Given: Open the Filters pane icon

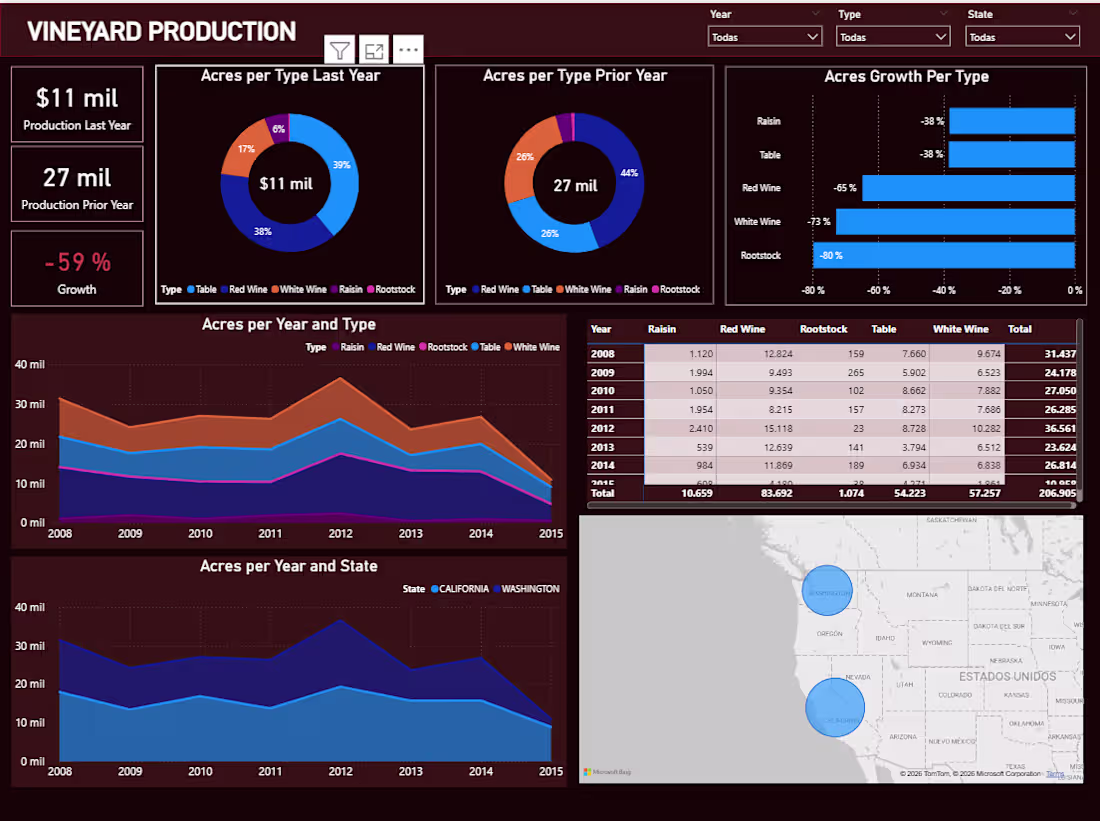Looking at the screenshot, I should click(x=339, y=48).
